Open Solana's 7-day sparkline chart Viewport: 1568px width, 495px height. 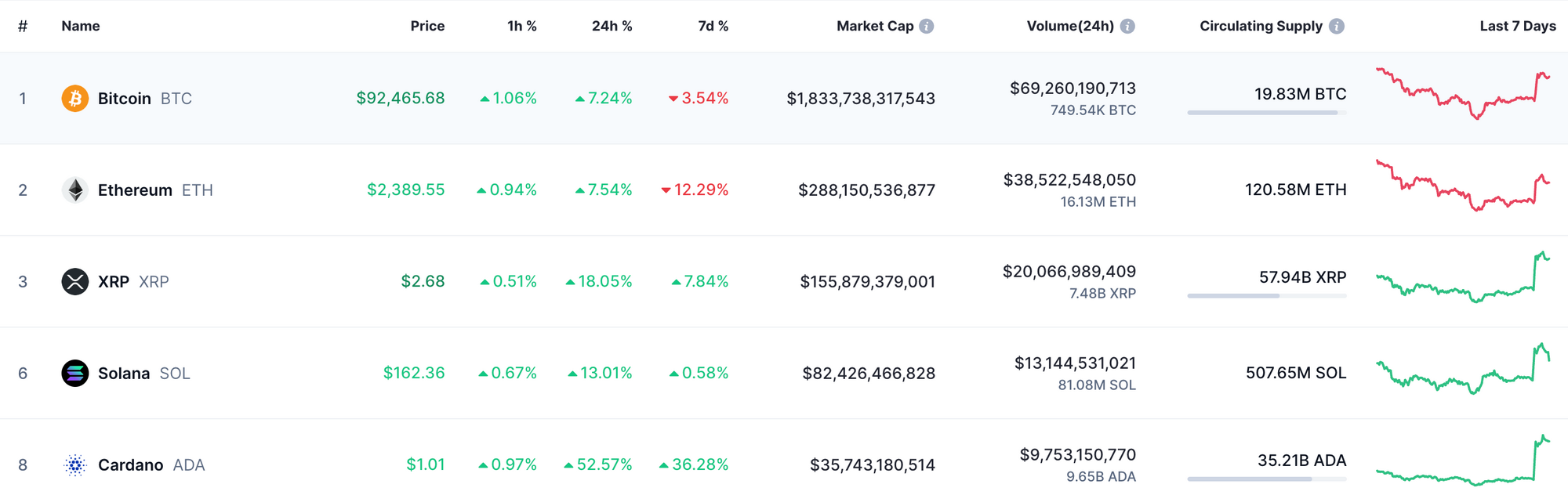click(x=1463, y=370)
